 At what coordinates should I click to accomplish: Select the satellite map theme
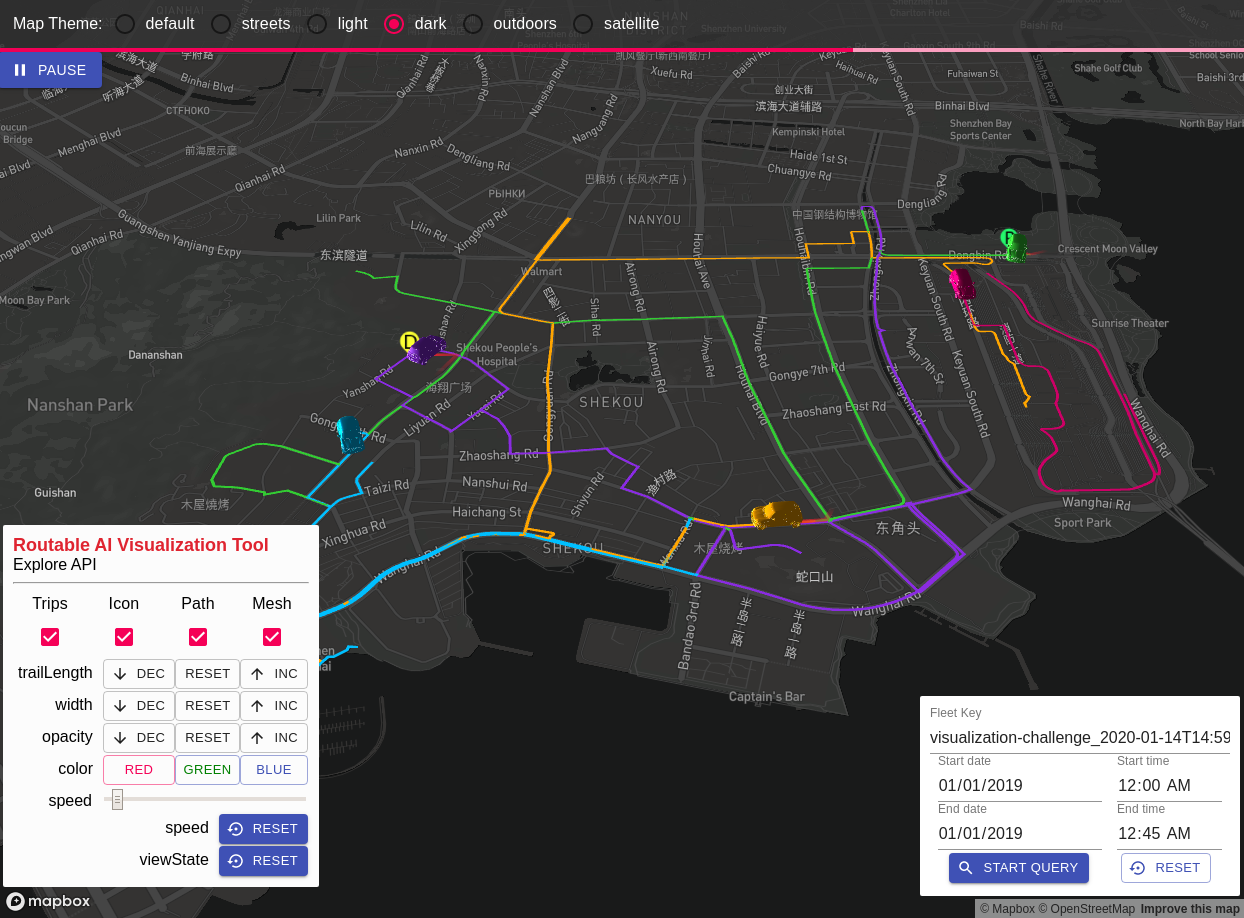click(x=583, y=24)
